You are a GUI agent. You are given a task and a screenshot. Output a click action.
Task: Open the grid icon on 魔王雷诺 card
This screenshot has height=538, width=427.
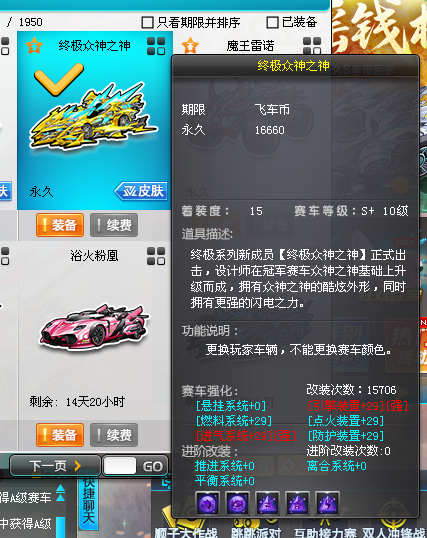tap(312, 46)
